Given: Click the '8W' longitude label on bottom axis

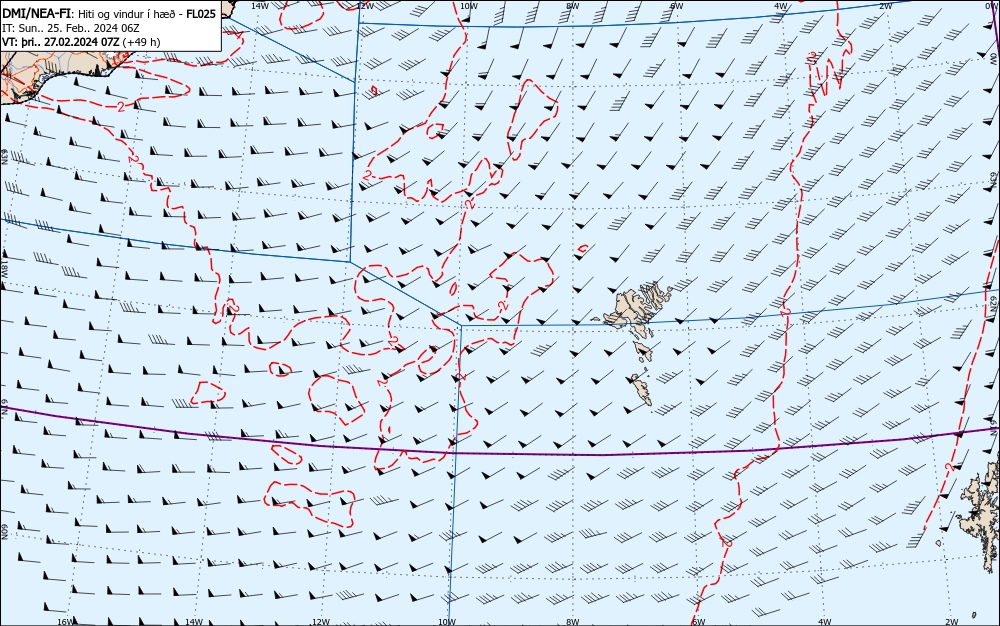Looking at the screenshot, I should click(573, 622).
